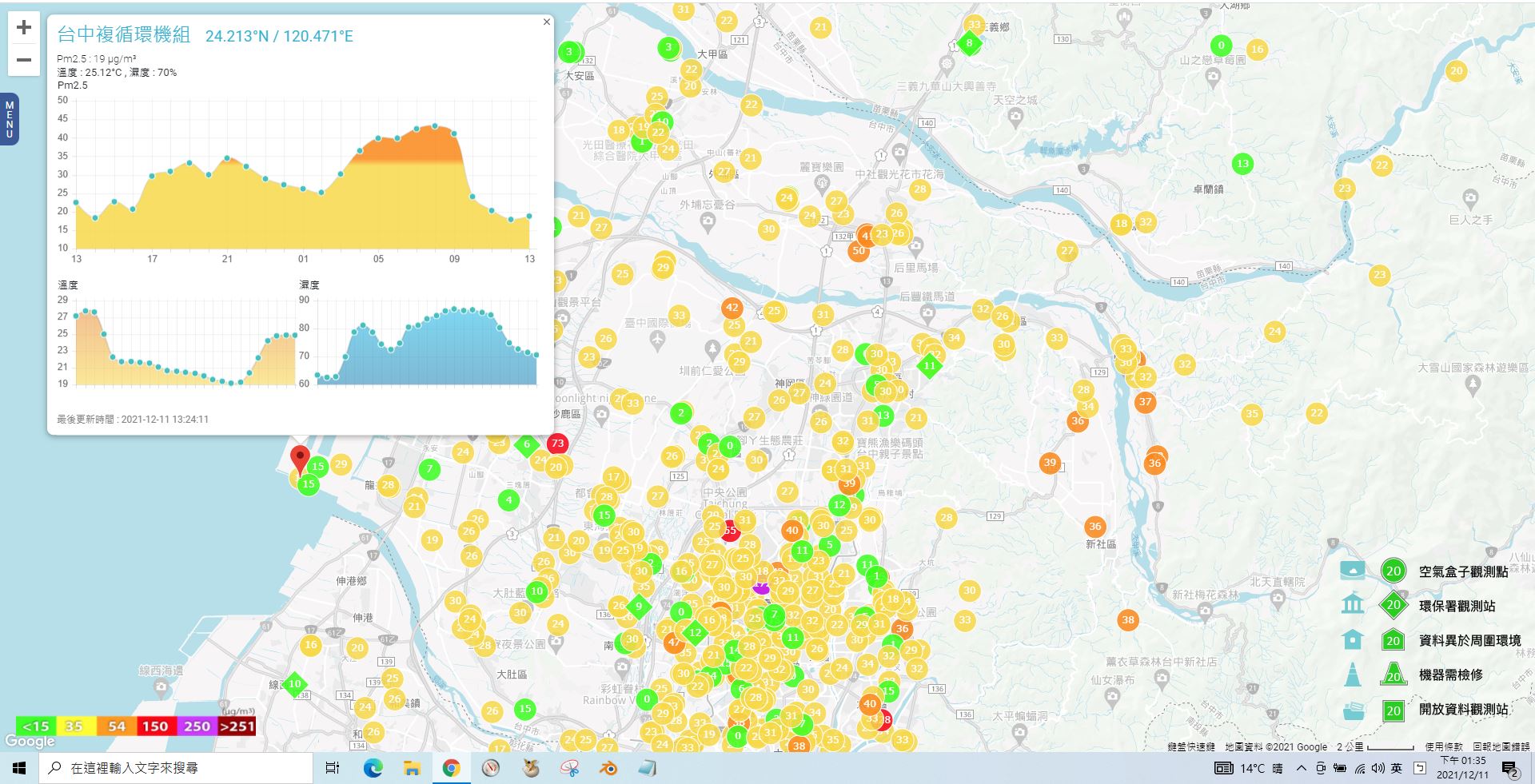Open 鍵盤快速鍵 keyboard shortcuts link
This screenshot has height=784, width=1535.
(1191, 746)
